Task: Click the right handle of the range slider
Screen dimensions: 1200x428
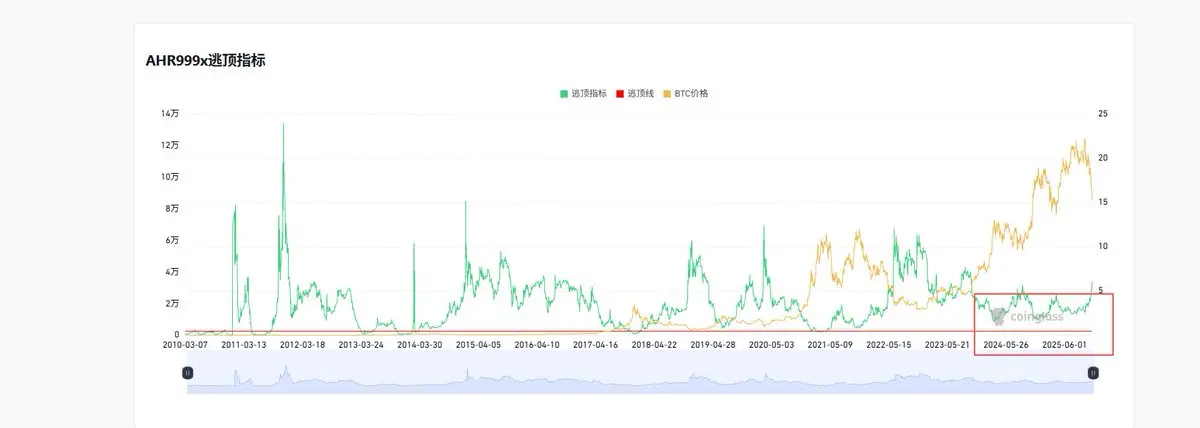Action: [x=1093, y=372]
